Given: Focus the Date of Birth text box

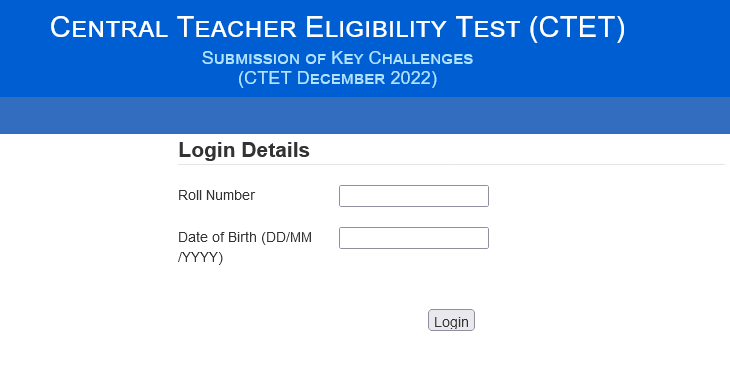Looking at the screenshot, I should (x=414, y=238).
